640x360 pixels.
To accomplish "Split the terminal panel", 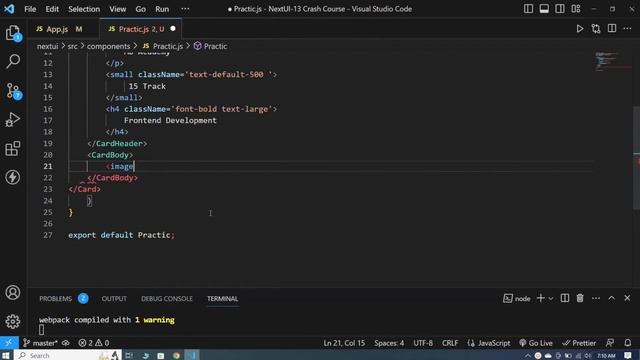I will [x=565, y=298].
